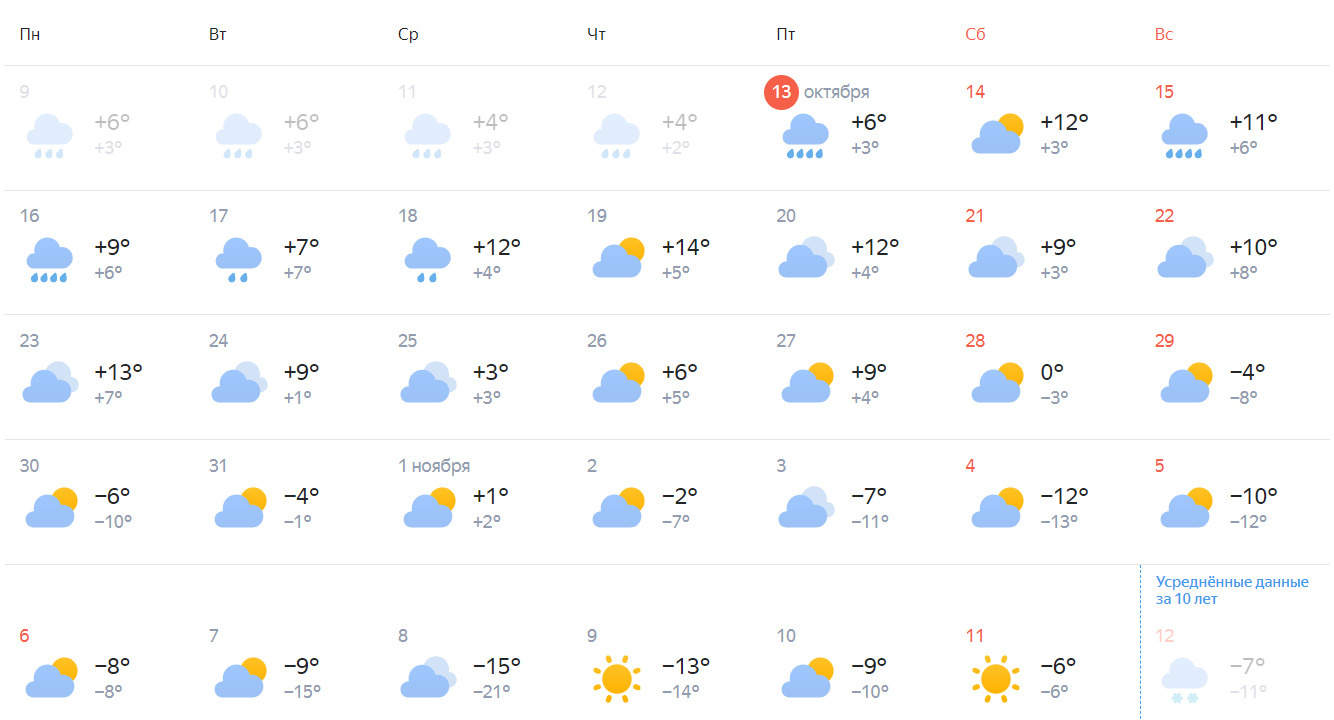
Task: Click the partly sunny icon for October 14
Action: click(997, 135)
